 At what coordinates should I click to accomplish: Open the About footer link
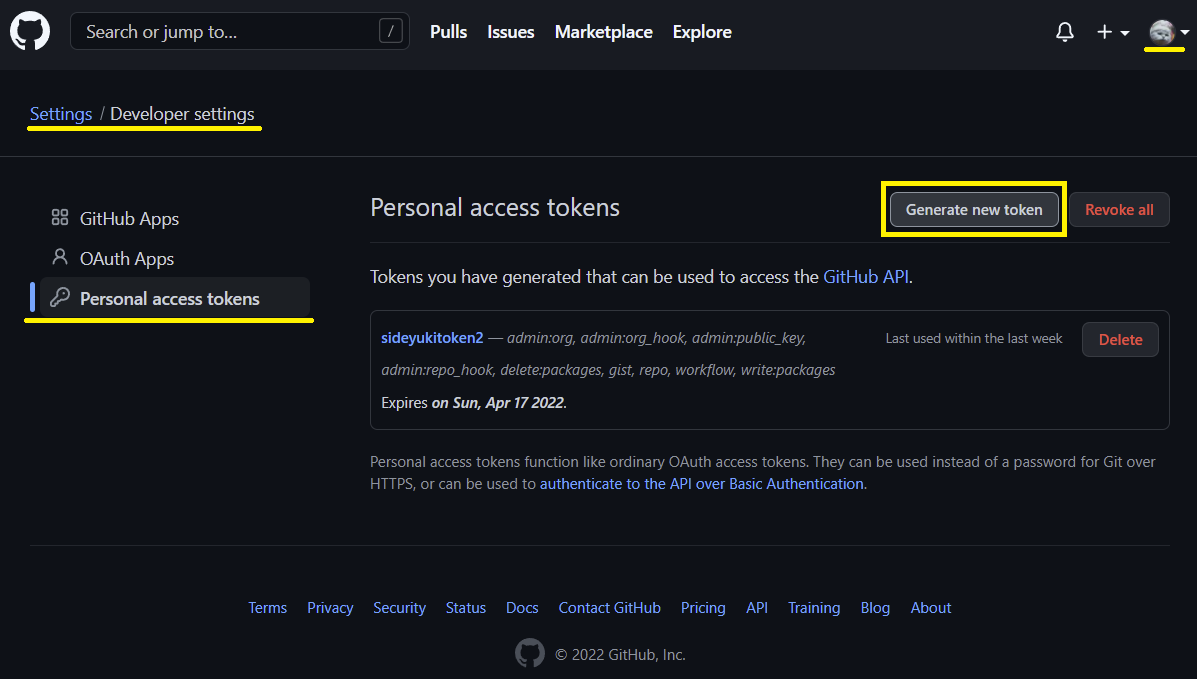[931, 608]
